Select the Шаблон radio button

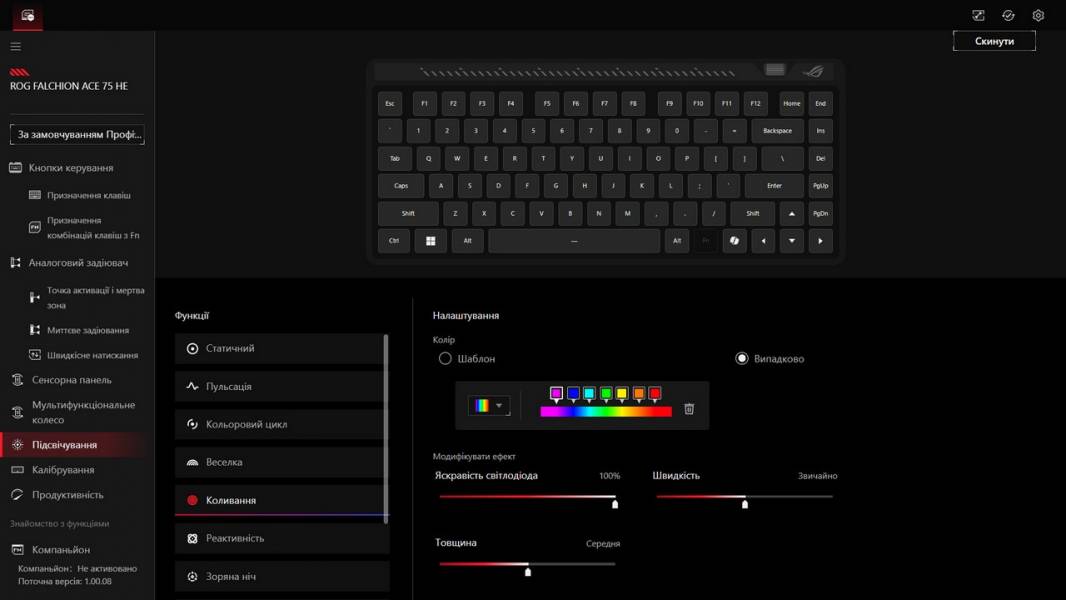(x=446, y=359)
